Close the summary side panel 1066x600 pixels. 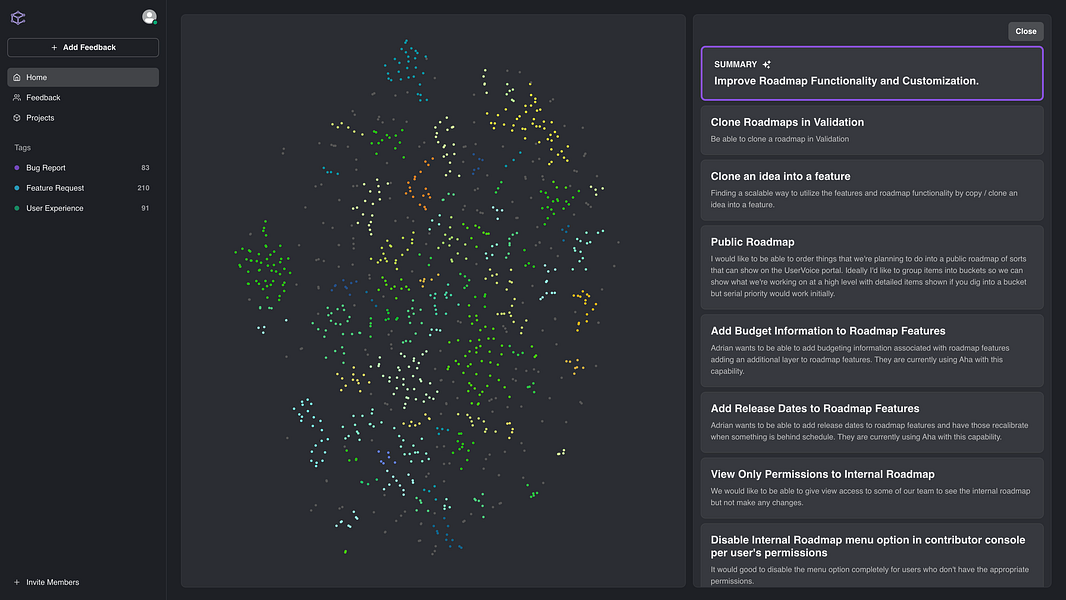(1026, 31)
